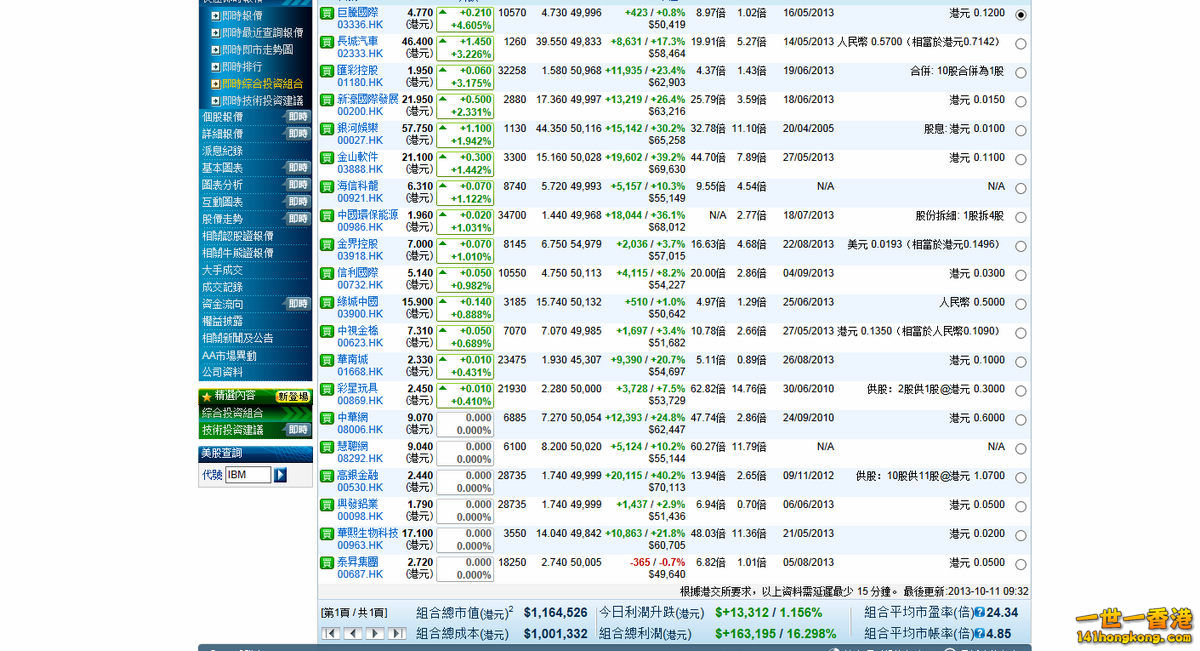Click the green buy icon beside 匯彩控股
Viewport: 1200px width, 651px height.
(327, 71)
